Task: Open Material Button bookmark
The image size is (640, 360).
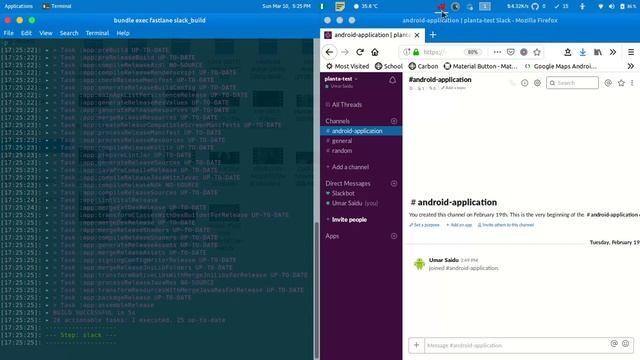Action: point(480,66)
